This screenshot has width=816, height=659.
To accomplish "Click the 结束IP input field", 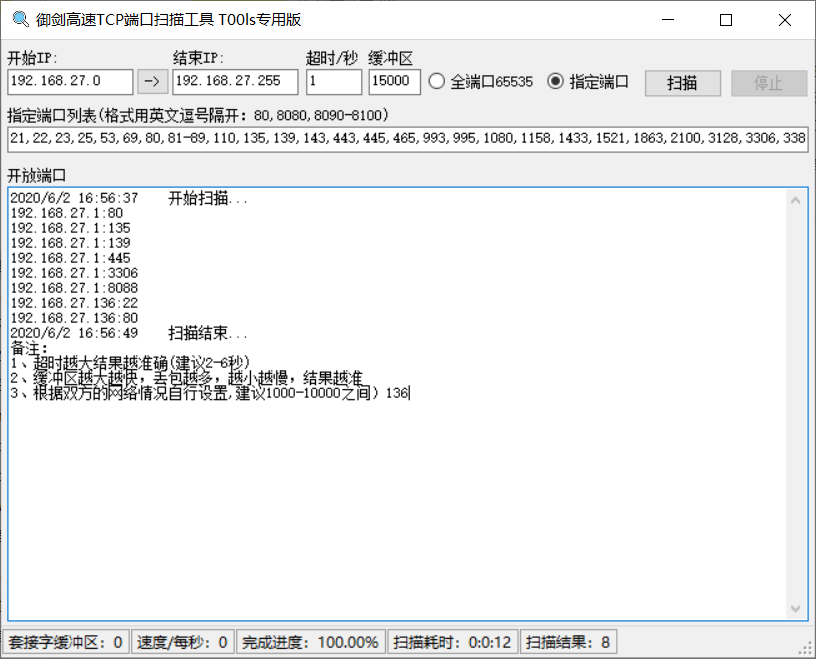I will click(234, 82).
